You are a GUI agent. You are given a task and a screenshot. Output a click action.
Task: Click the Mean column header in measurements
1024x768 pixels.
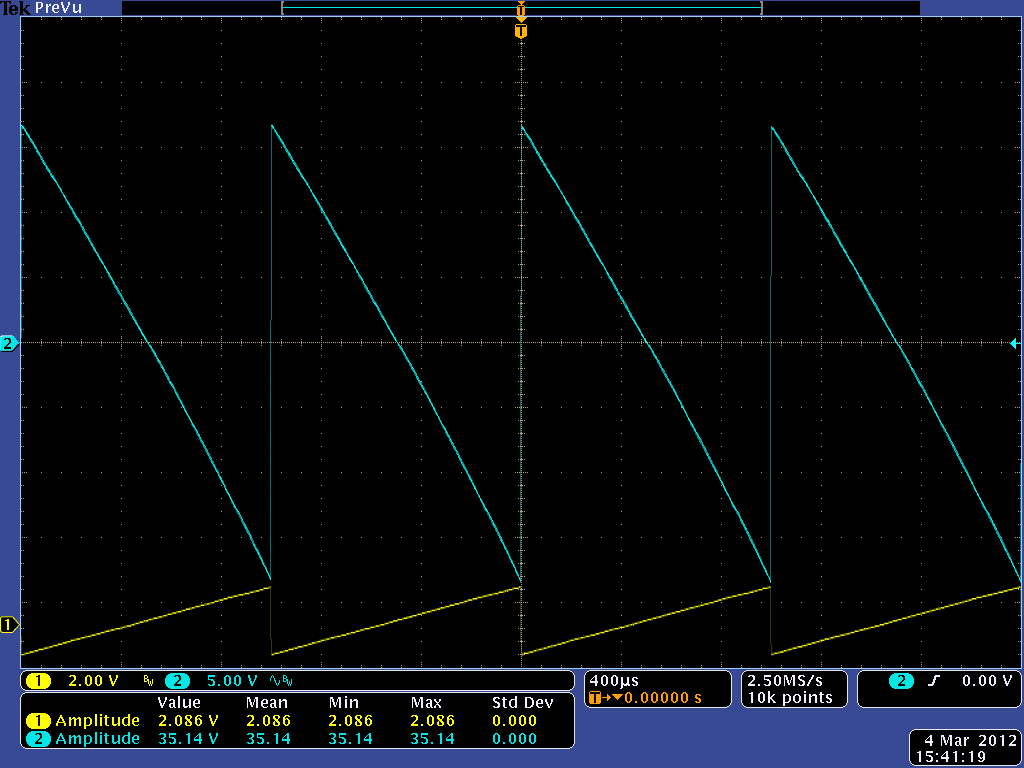point(267,703)
